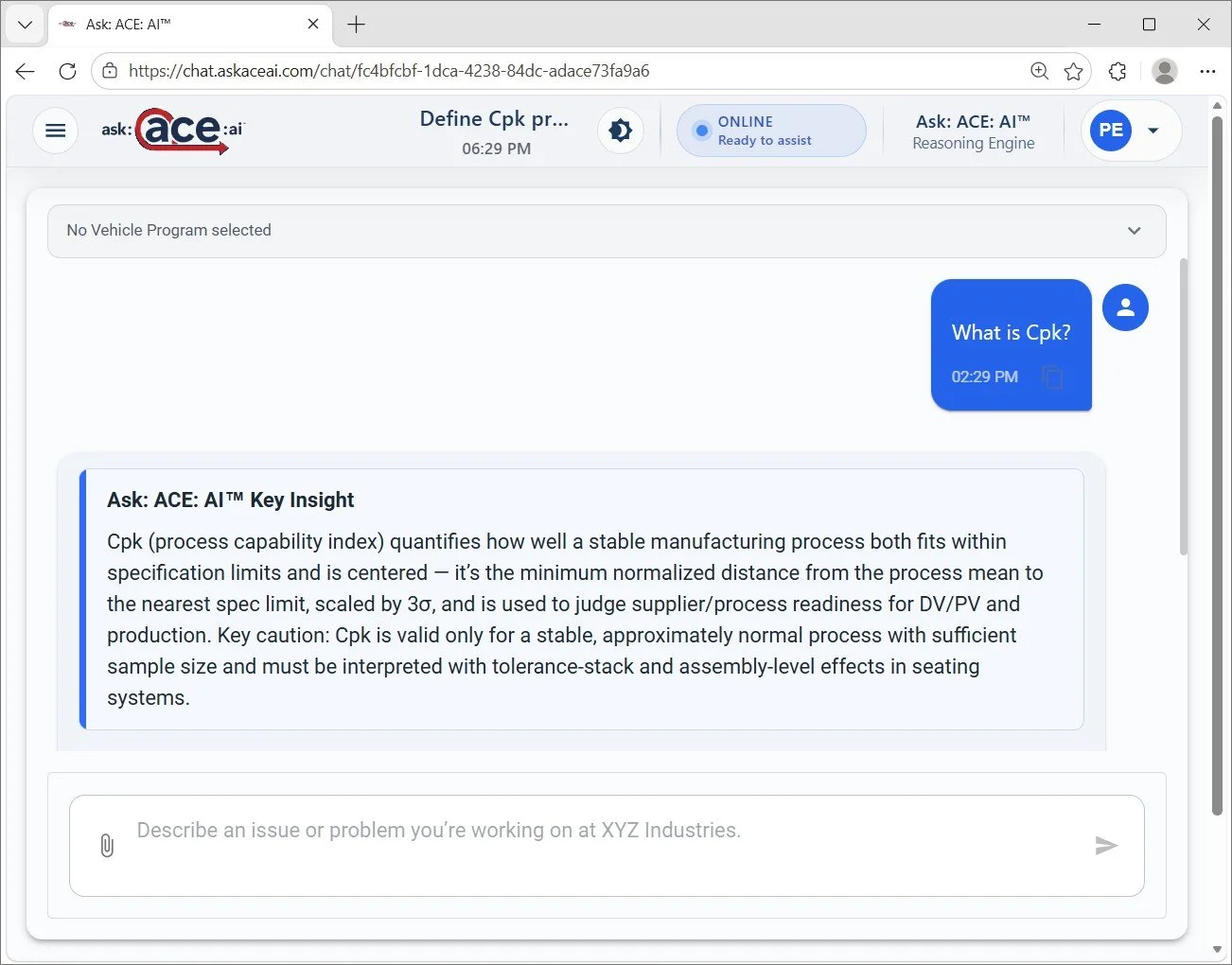Click the scroll down arrow at the bottom
The height and width of the screenshot is (965, 1232).
click(1217, 950)
